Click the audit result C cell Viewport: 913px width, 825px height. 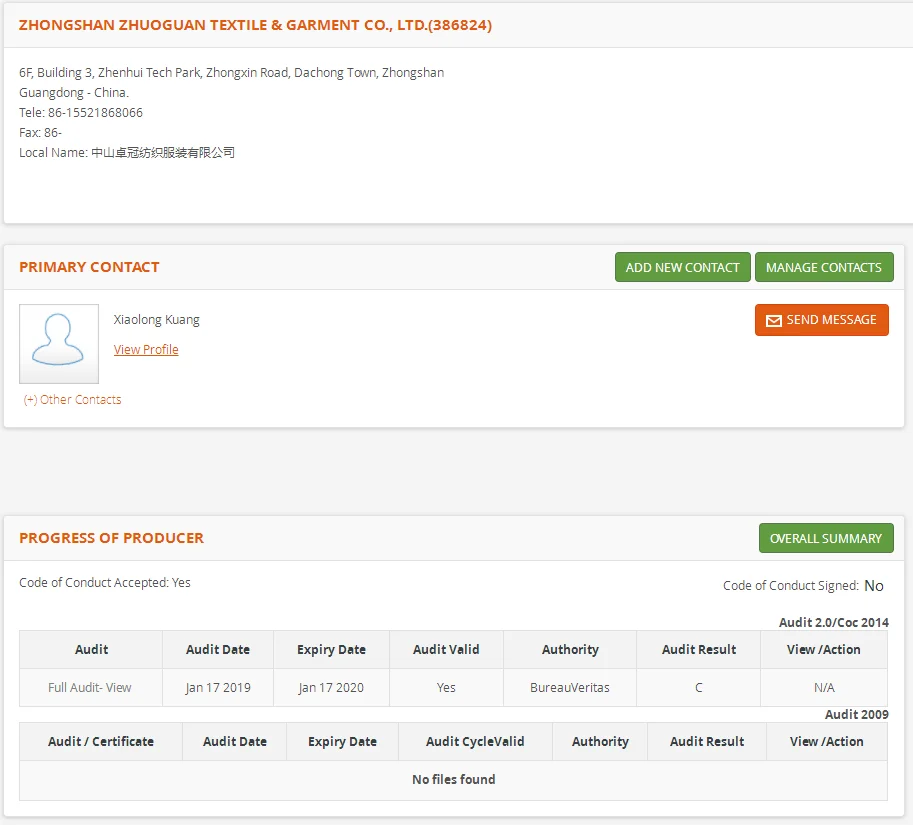pyautogui.click(x=699, y=688)
